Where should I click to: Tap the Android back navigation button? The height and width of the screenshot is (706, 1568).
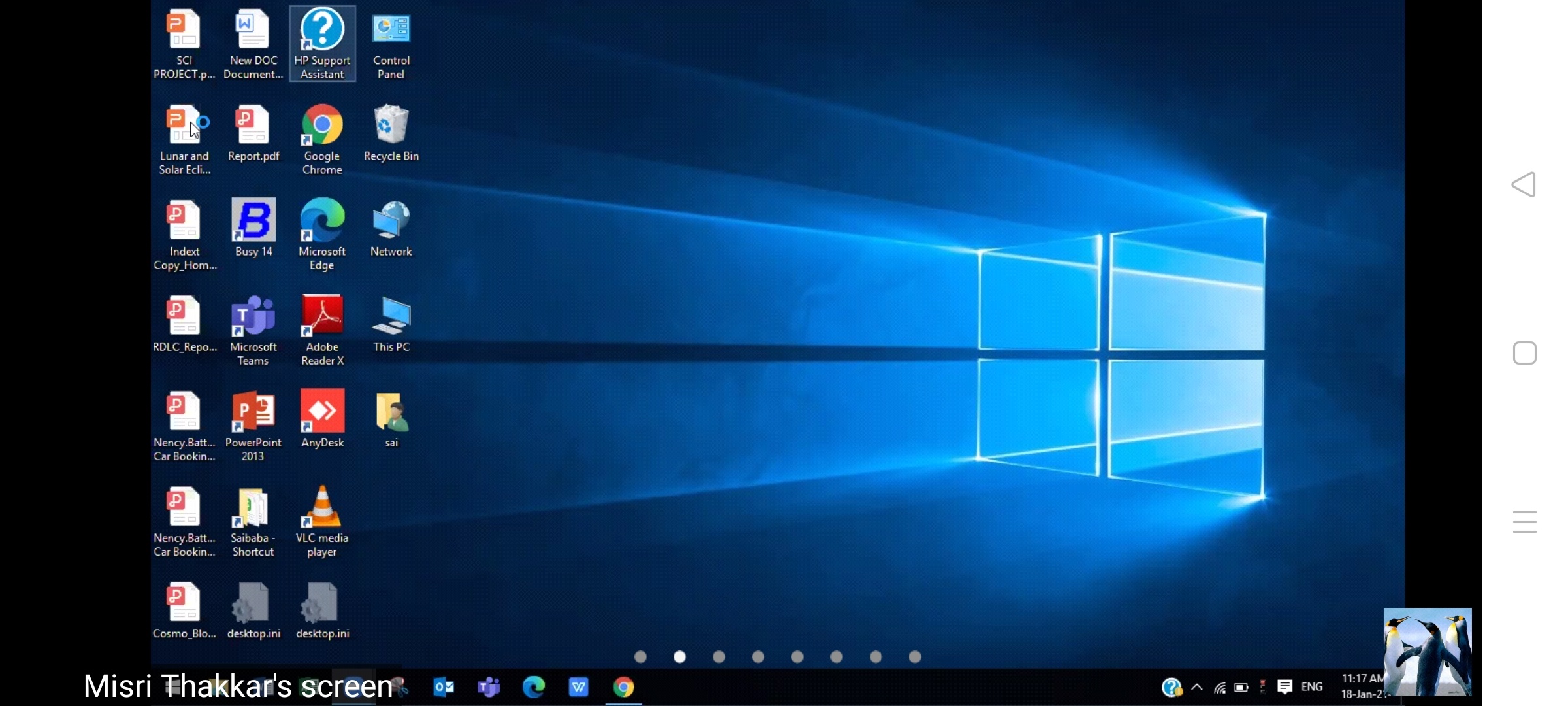[1524, 184]
